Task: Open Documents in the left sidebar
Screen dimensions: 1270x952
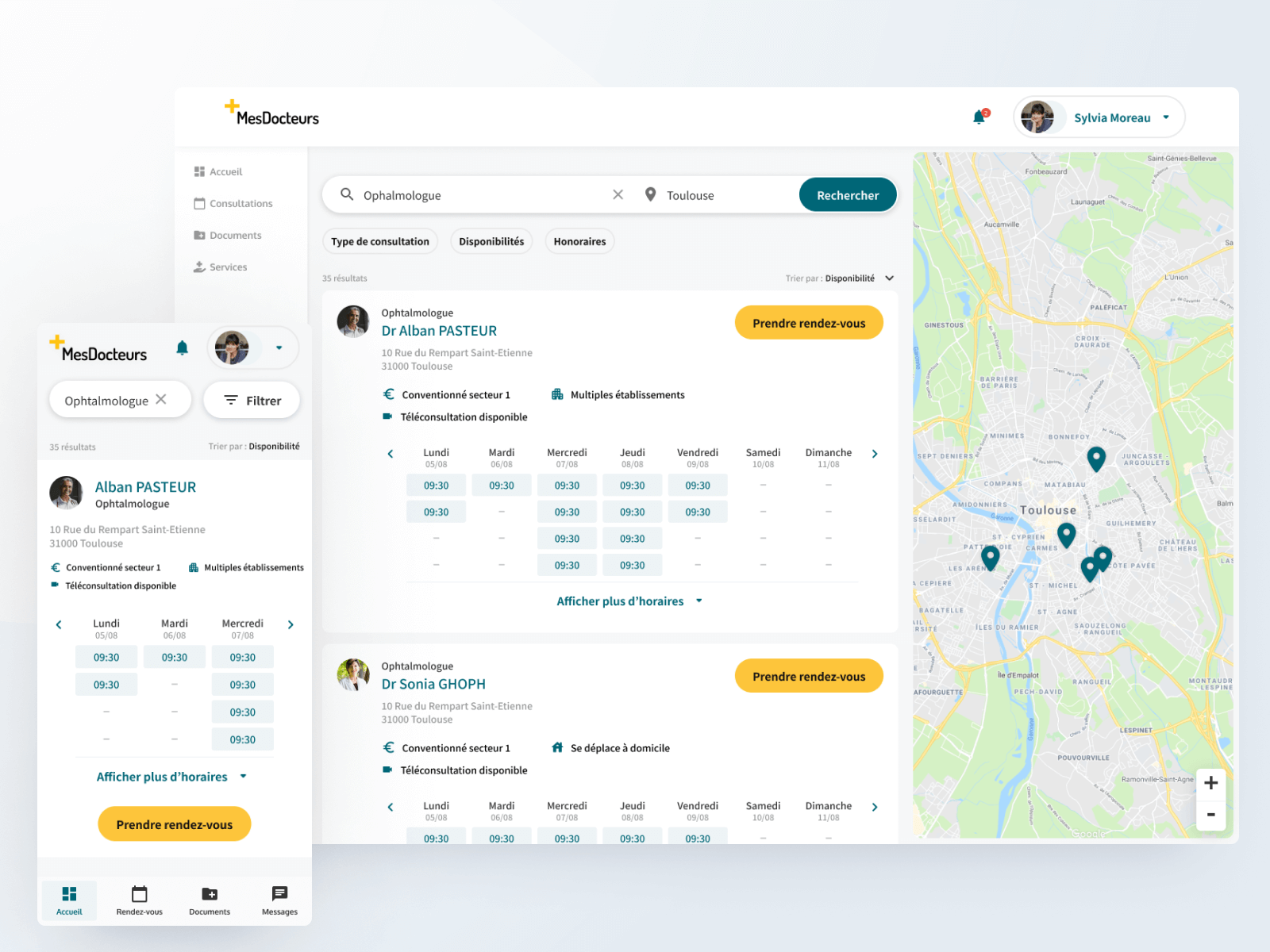Action: pyautogui.click(x=228, y=235)
